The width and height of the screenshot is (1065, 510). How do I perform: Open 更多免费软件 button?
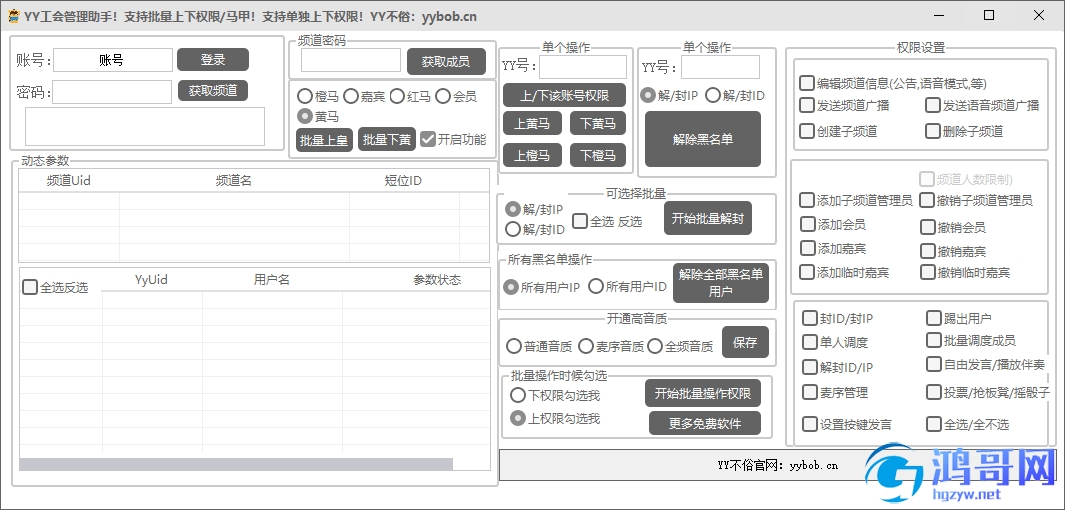click(x=705, y=423)
